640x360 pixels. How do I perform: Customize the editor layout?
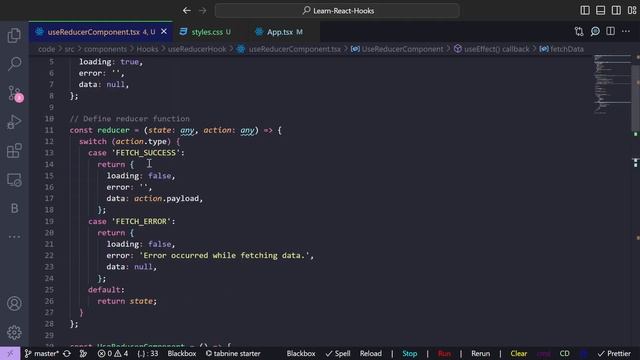pyautogui.click(x=632, y=10)
